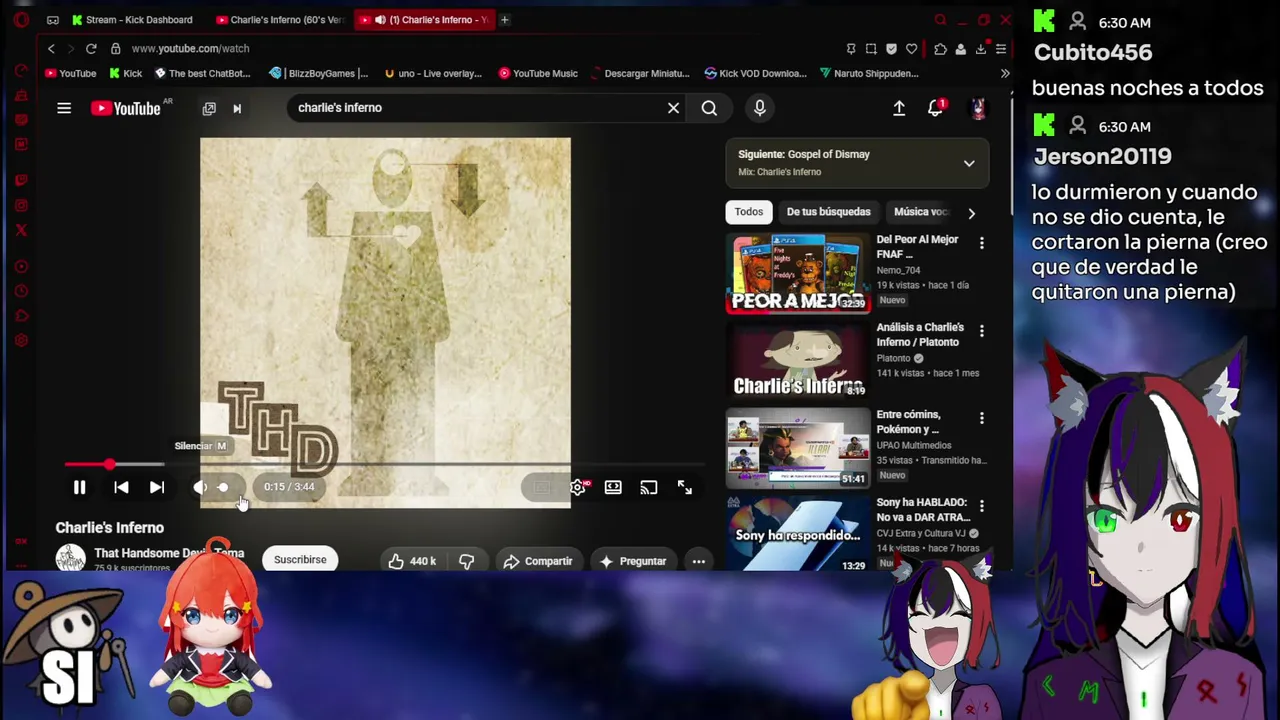Pause the Charlie's Inferno video
This screenshot has width=1280, height=720.
coord(80,487)
